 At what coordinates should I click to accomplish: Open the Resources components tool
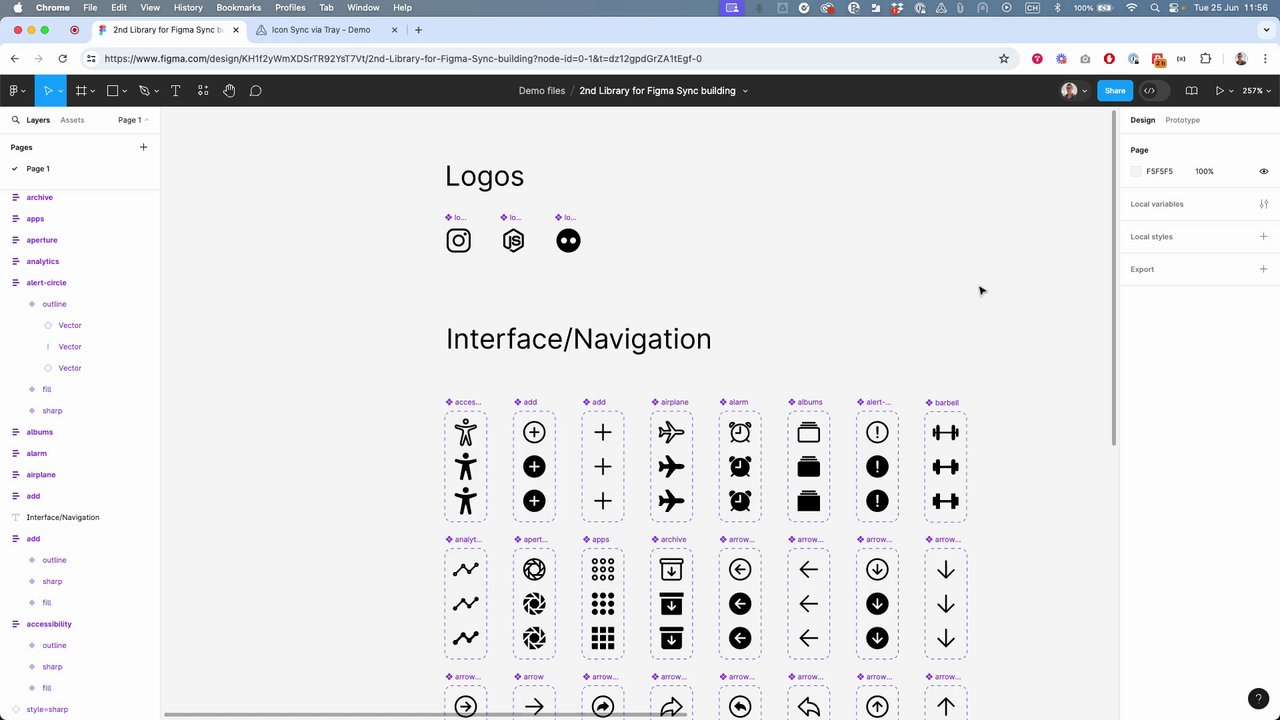coord(203,91)
